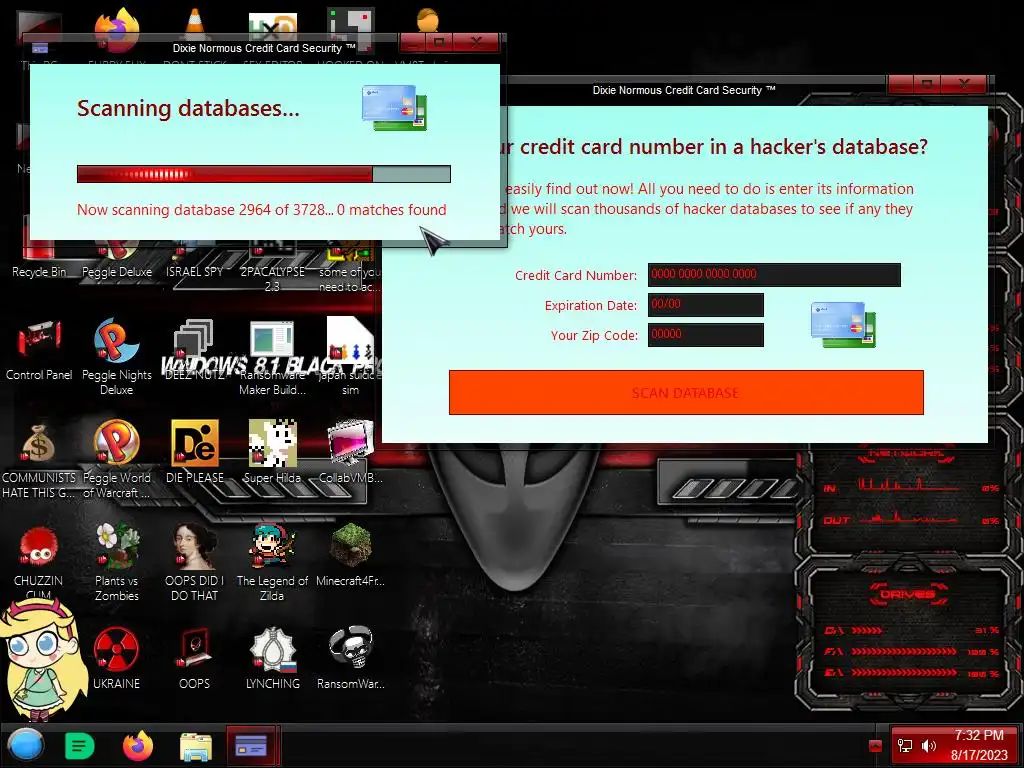The width and height of the screenshot is (1024, 768).
Task: Open Ransomware Maker Builder desktop icon
Action: (x=272, y=357)
